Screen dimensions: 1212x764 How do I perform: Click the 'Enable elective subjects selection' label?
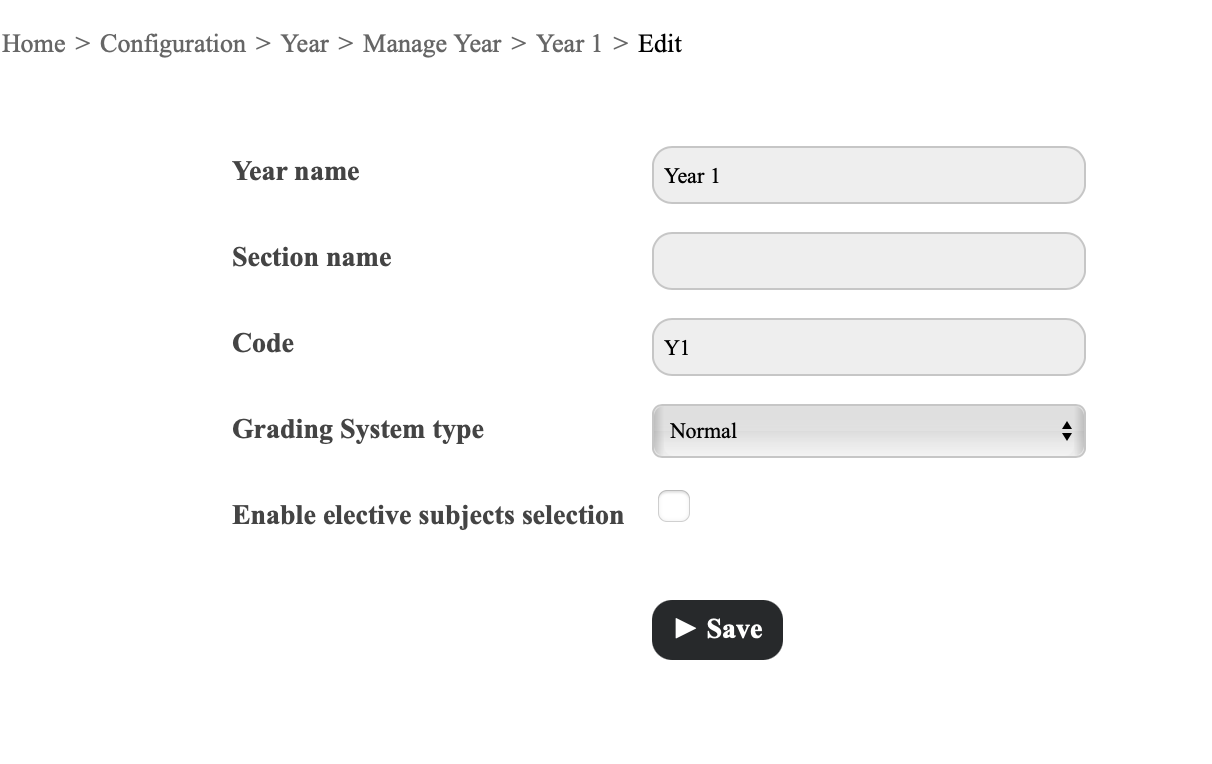[428, 515]
